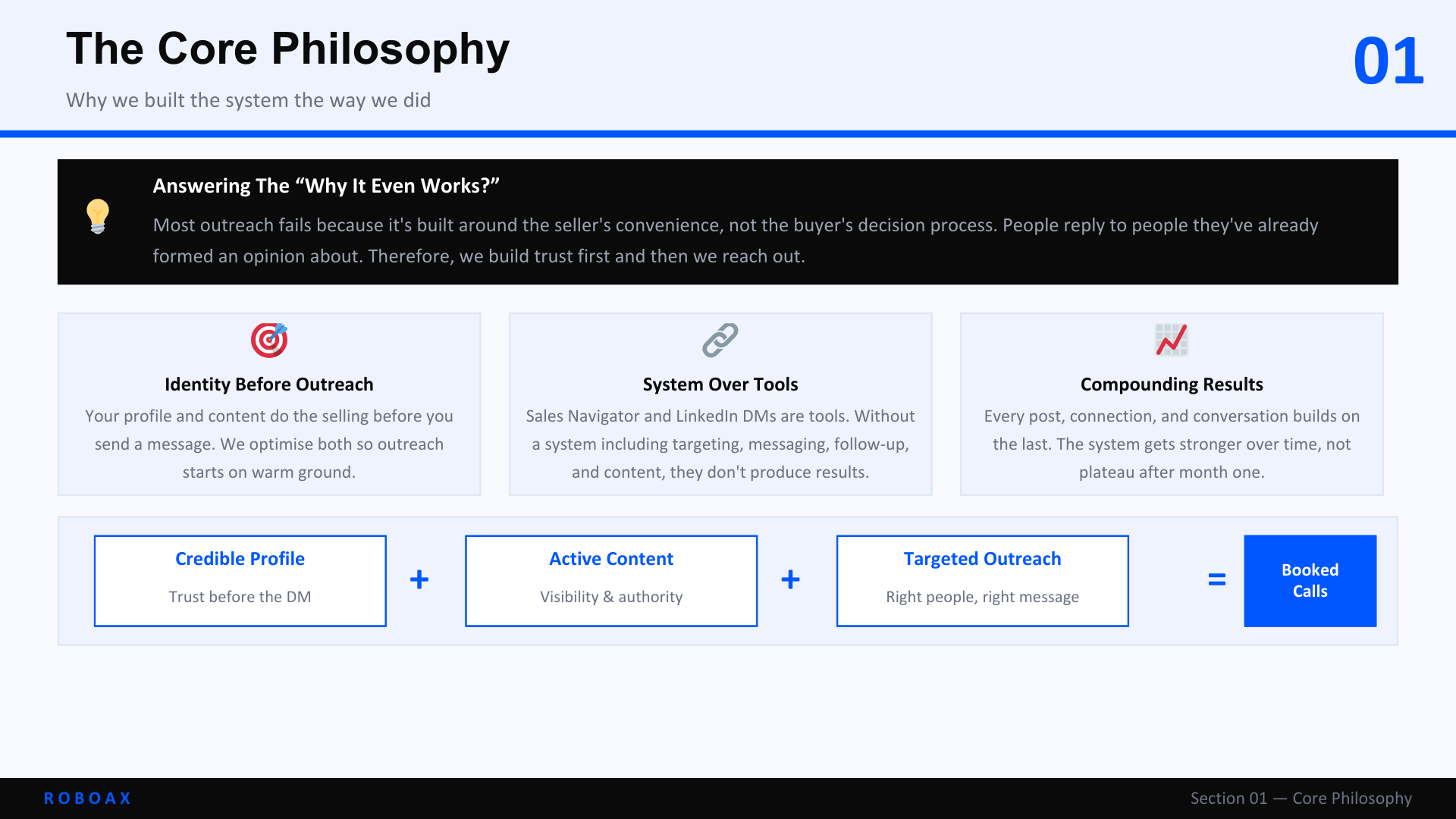
Task: Select the Credible Profile box
Action: coord(240,581)
